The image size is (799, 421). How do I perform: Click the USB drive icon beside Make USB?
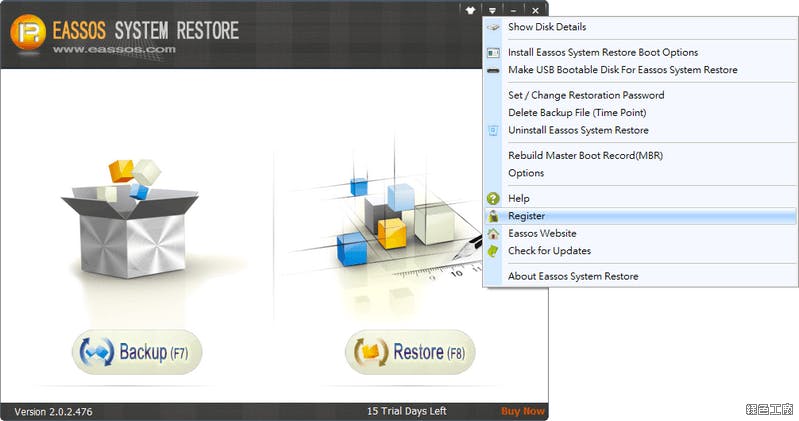(493, 70)
